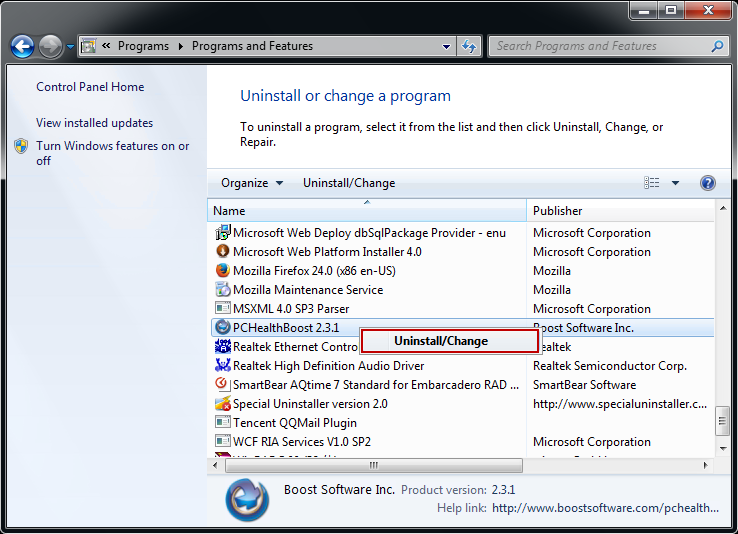Image resolution: width=738 pixels, height=534 pixels.
Task: Select Realtek High Definition Audio Driver
Action: click(x=462, y=366)
